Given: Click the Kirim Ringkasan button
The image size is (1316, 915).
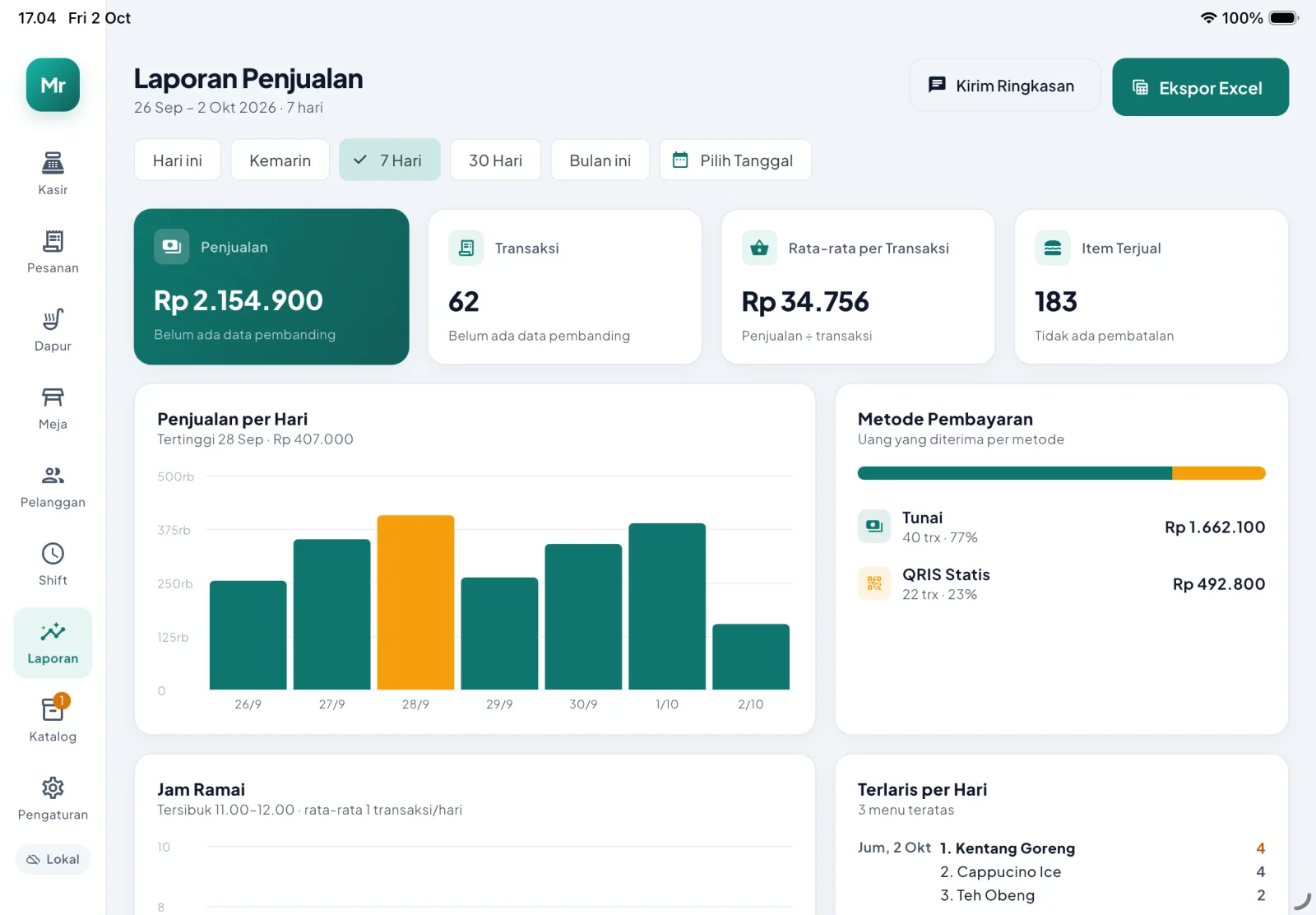Looking at the screenshot, I should [x=1005, y=86].
